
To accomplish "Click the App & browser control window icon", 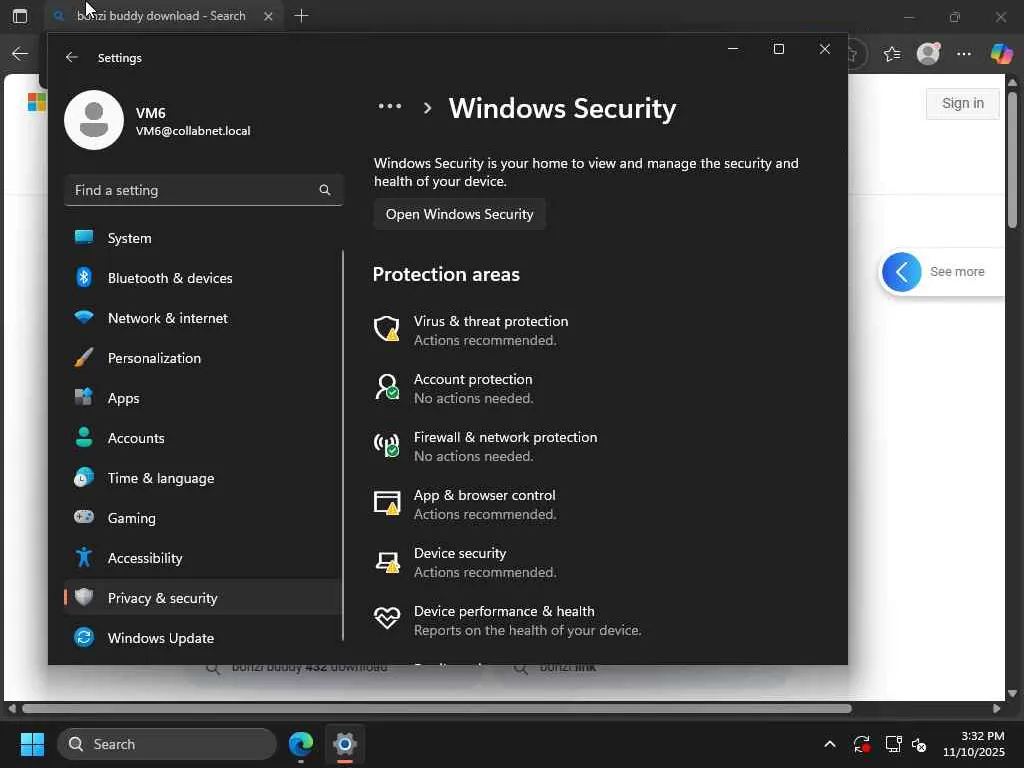I will (387, 503).
